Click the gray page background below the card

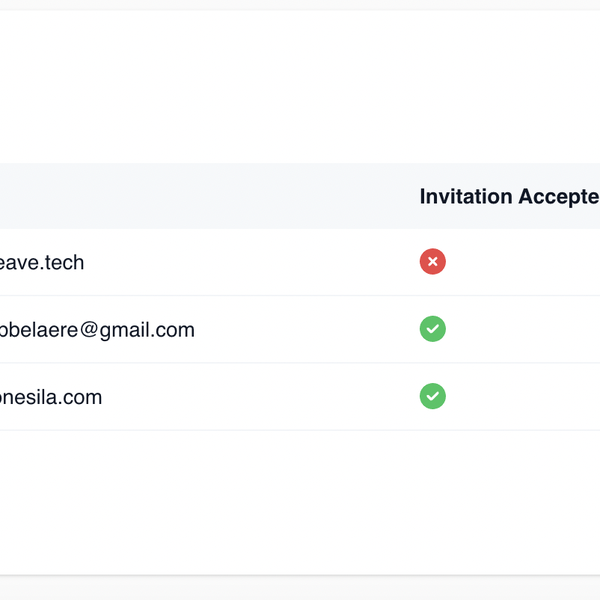[300, 589]
